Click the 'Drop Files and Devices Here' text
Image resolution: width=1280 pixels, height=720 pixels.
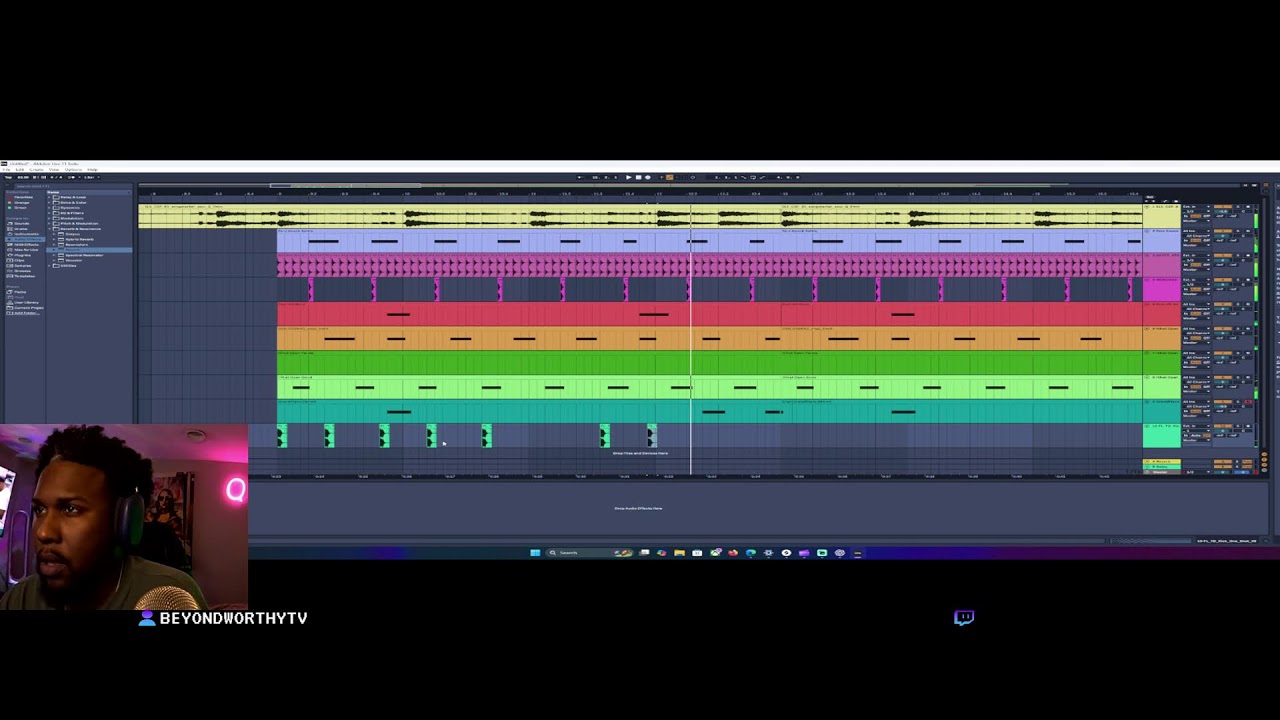pyautogui.click(x=640, y=453)
